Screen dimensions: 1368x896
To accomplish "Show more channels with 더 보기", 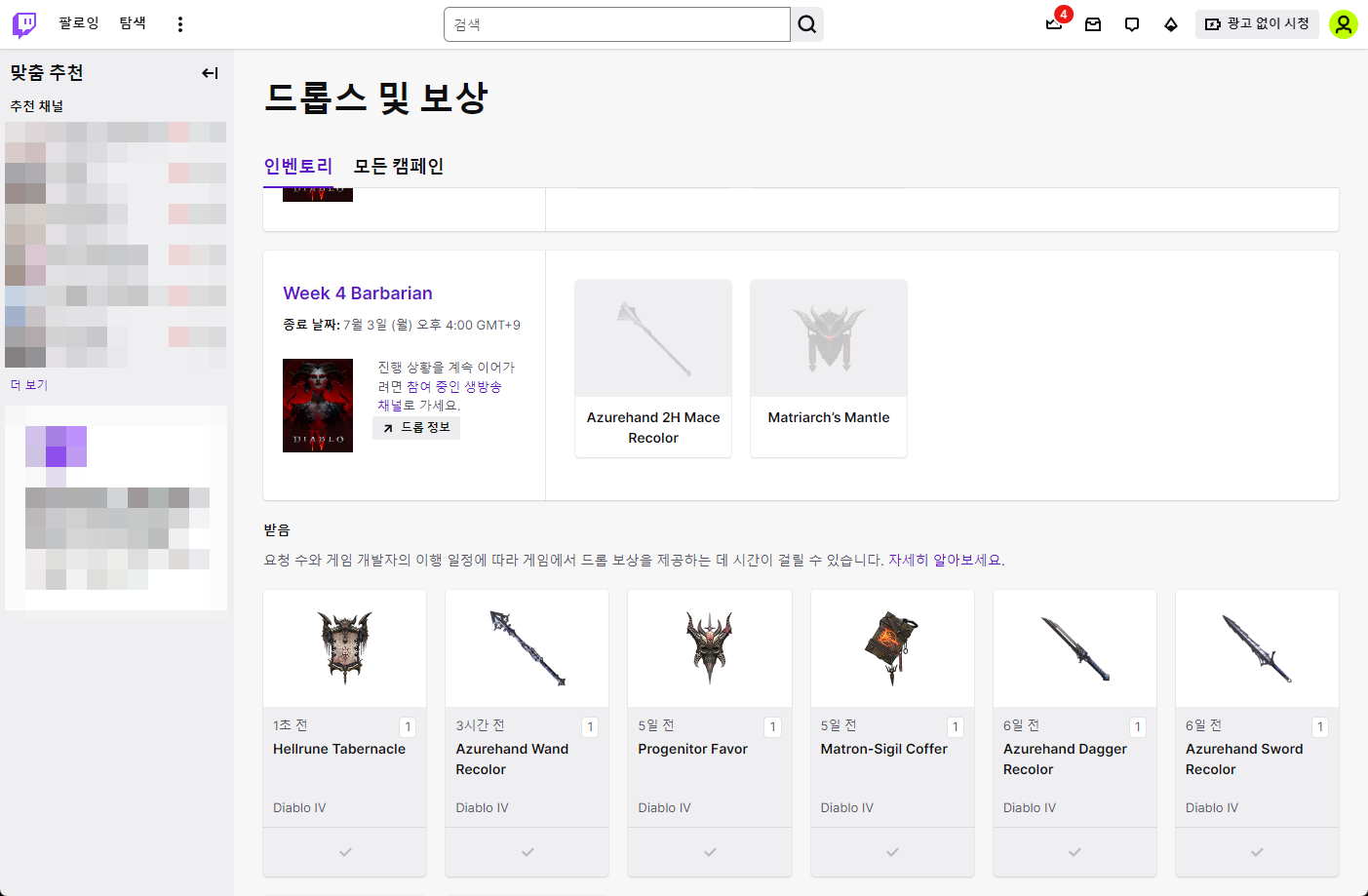I will pyautogui.click(x=29, y=385).
